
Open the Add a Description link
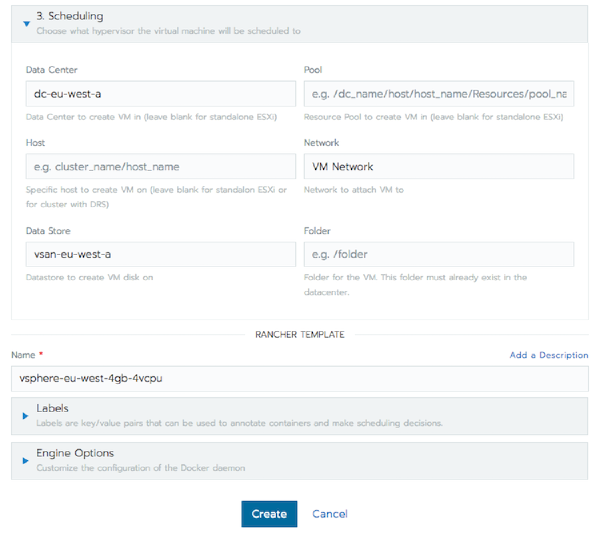(x=548, y=355)
